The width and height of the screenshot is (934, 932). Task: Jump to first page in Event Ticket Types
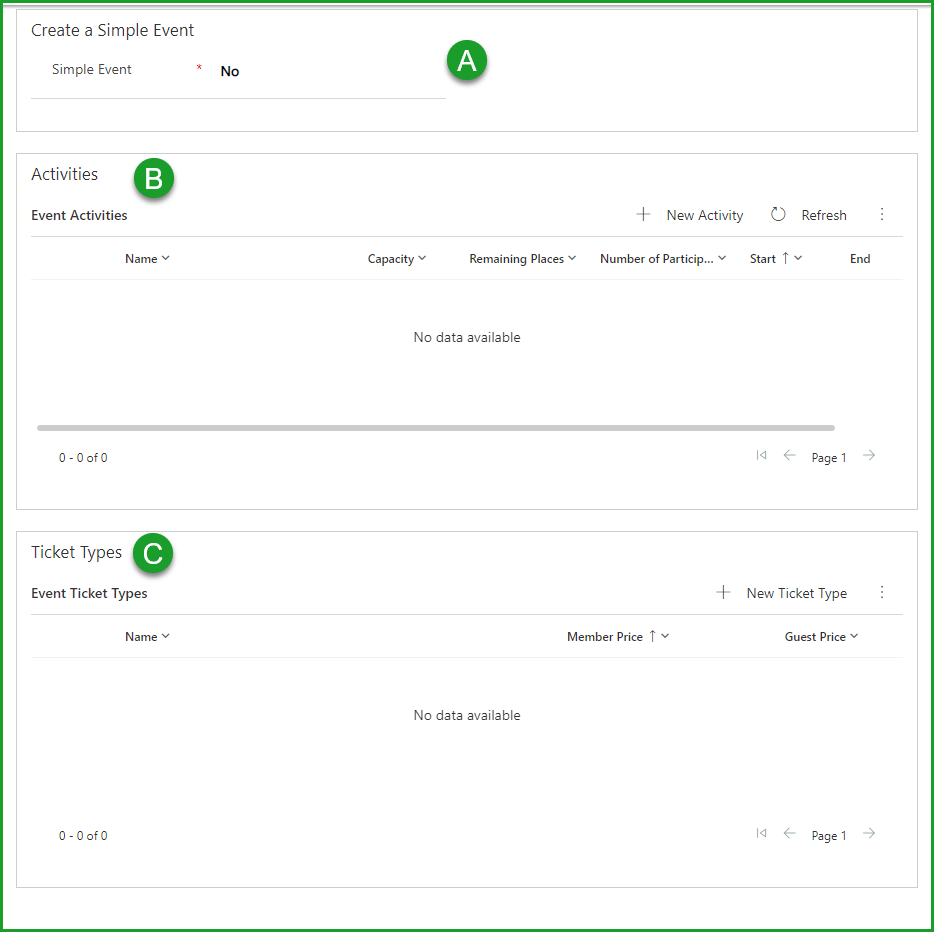(x=761, y=833)
